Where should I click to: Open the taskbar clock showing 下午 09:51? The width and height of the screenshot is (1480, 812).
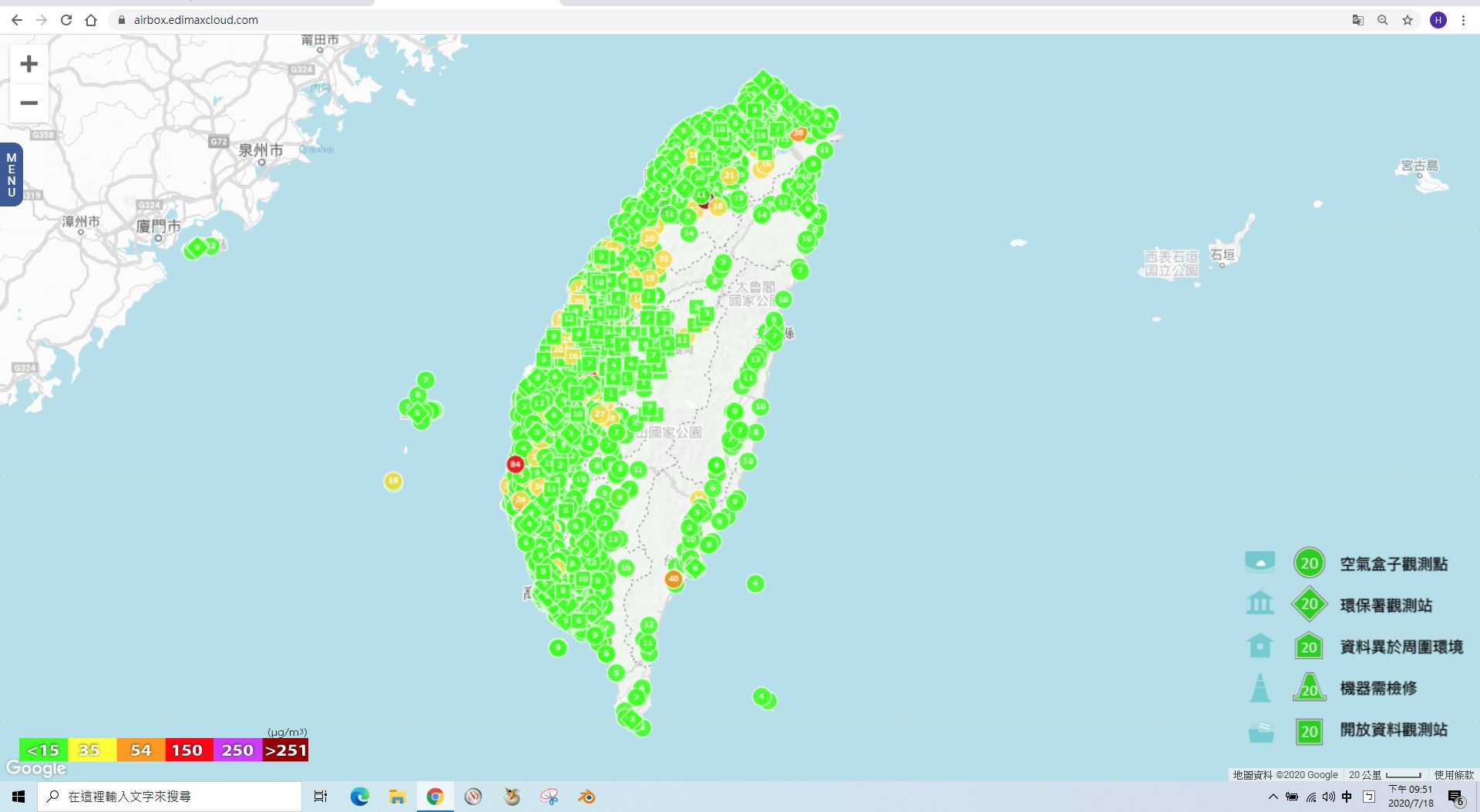(x=1411, y=797)
